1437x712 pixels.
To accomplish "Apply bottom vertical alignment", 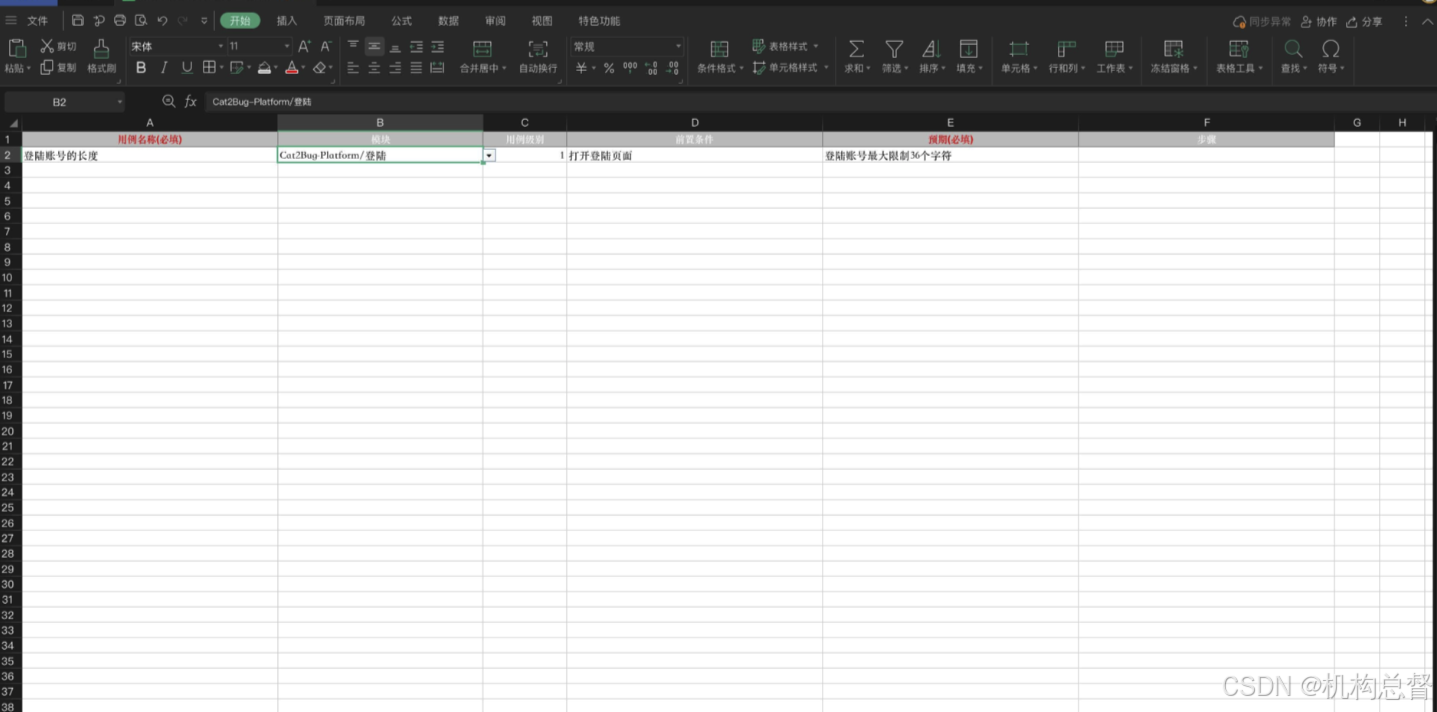I will [x=395, y=46].
